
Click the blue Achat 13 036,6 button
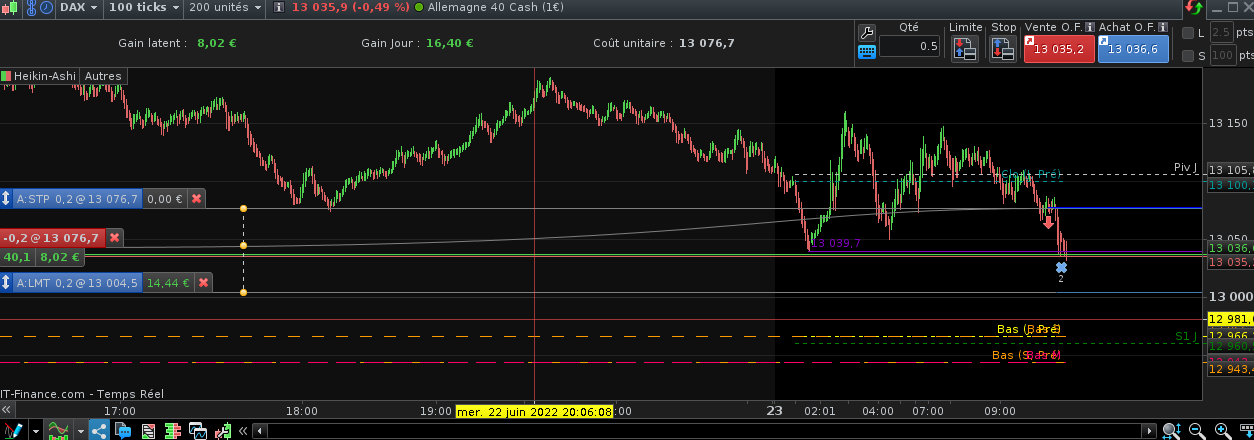(1133, 49)
